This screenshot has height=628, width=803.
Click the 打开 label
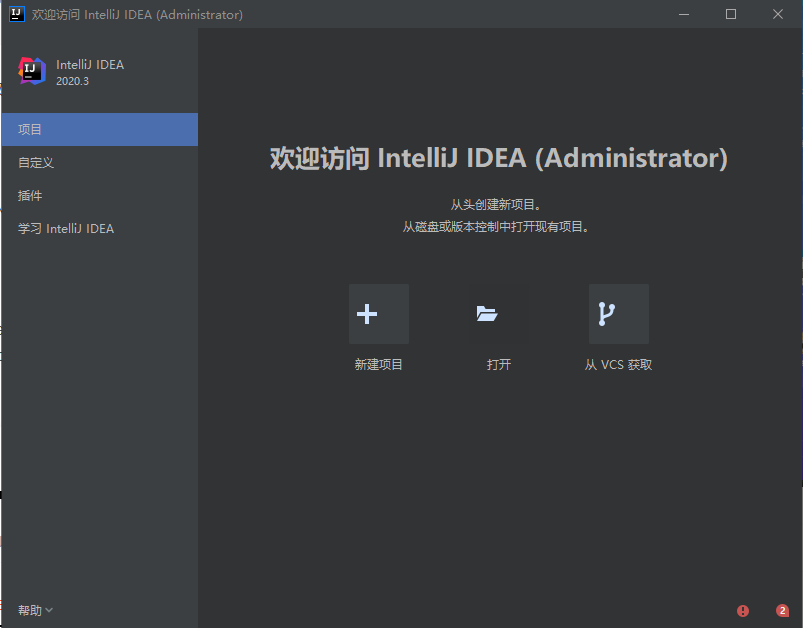tap(499, 365)
